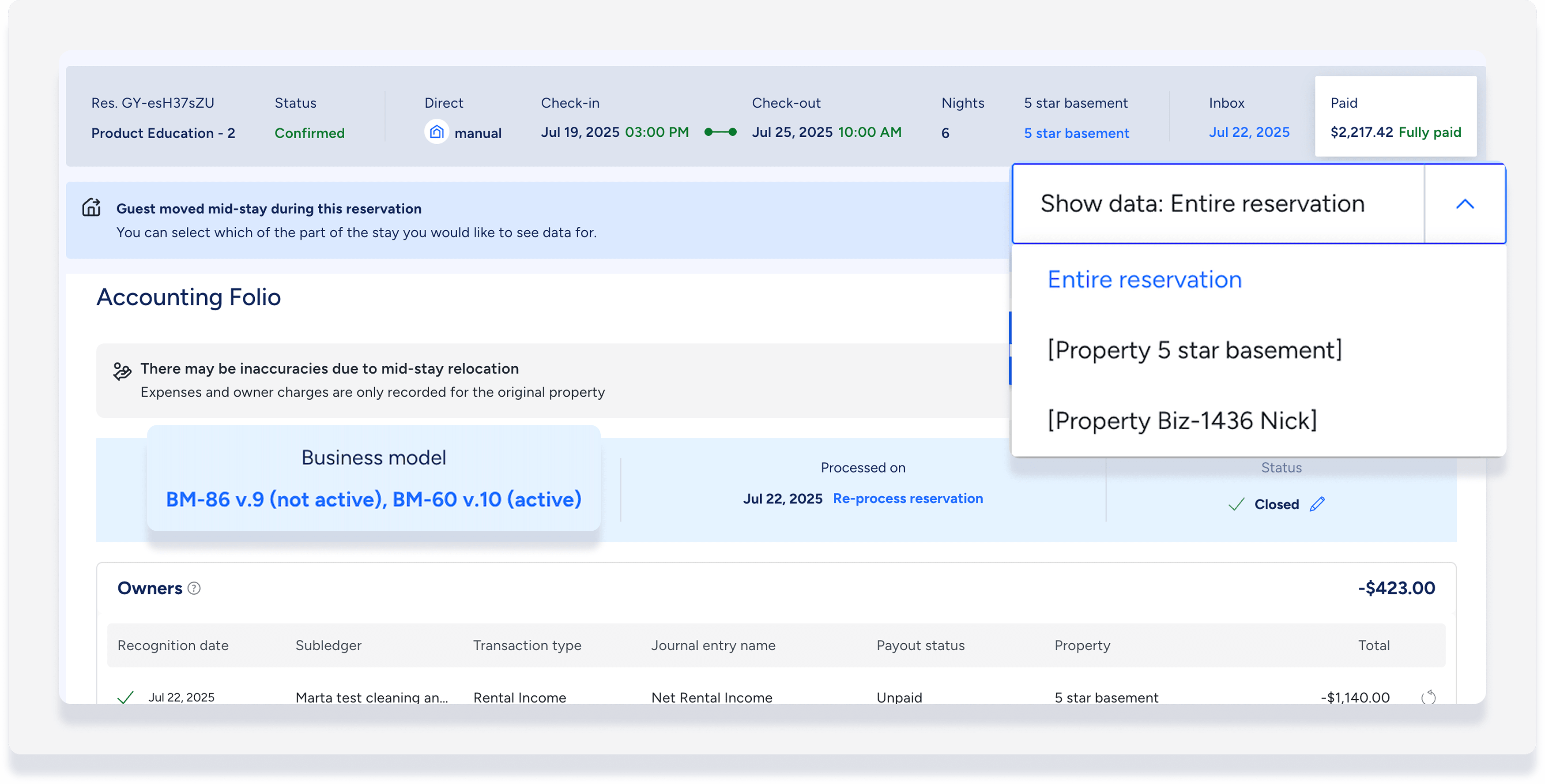Viewport: 1545px width, 784px height.
Task: Click the pencil edit icon beside Closed
Action: (x=1317, y=504)
